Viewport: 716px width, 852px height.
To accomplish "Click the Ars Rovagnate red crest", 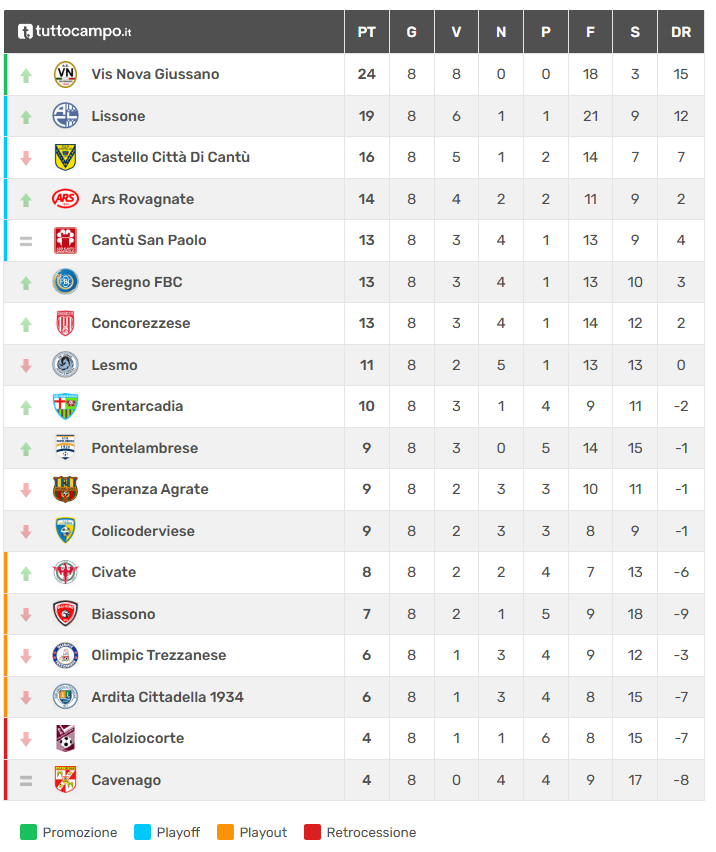I will [65, 199].
